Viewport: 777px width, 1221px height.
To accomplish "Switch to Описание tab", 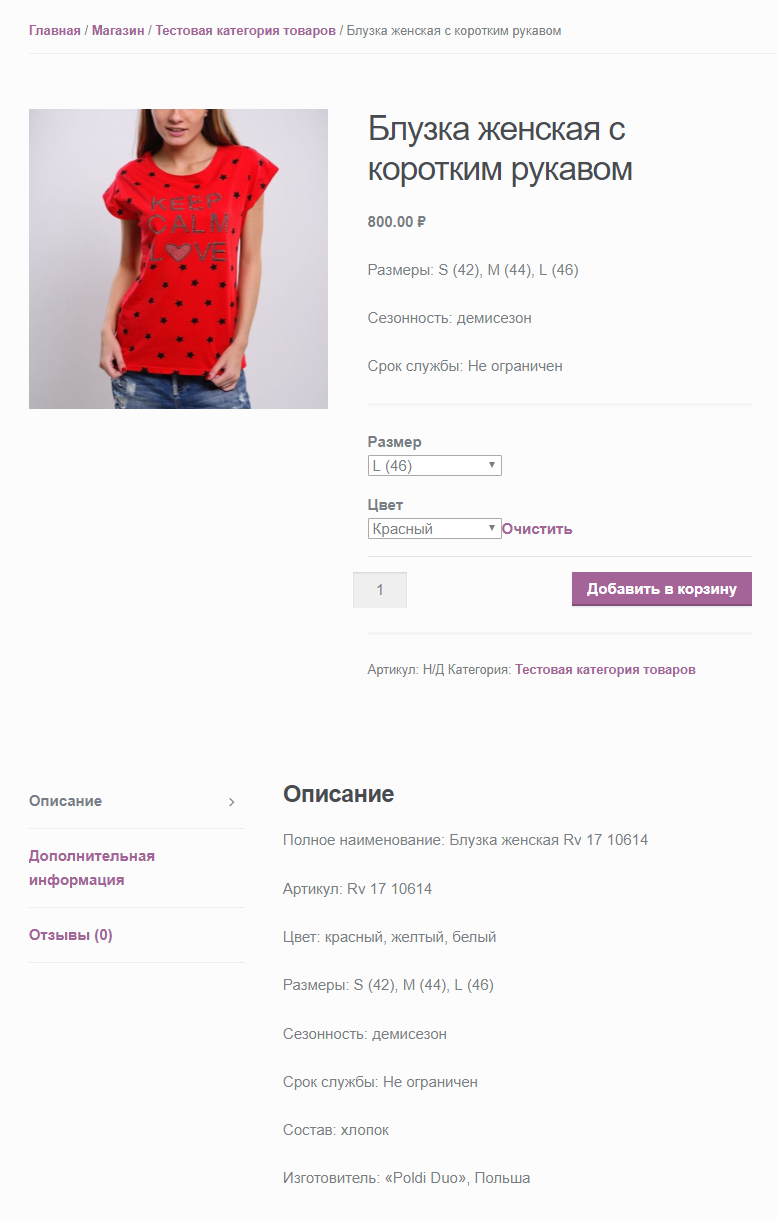I will (65, 801).
